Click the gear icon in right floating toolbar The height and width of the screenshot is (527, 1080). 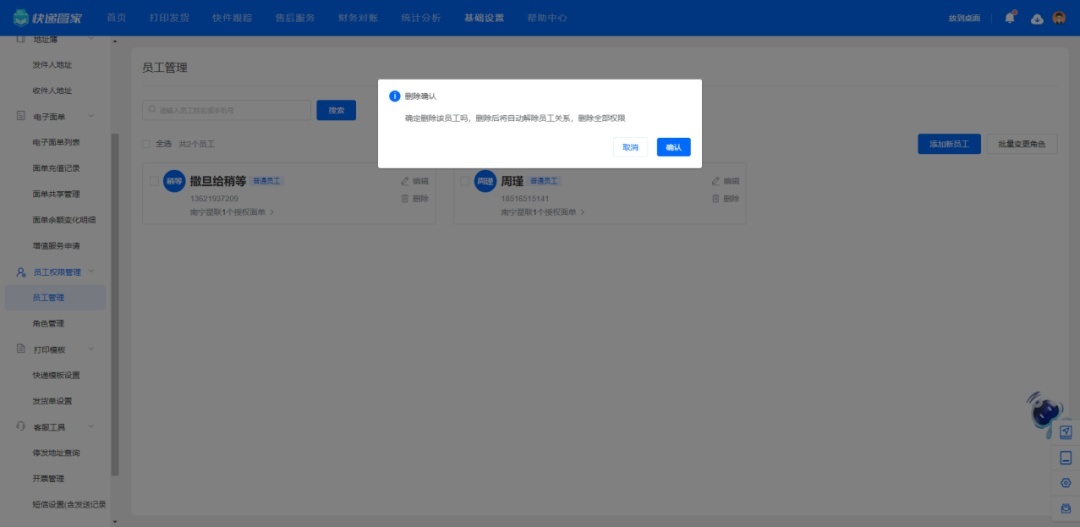pyautogui.click(x=1066, y=483)
